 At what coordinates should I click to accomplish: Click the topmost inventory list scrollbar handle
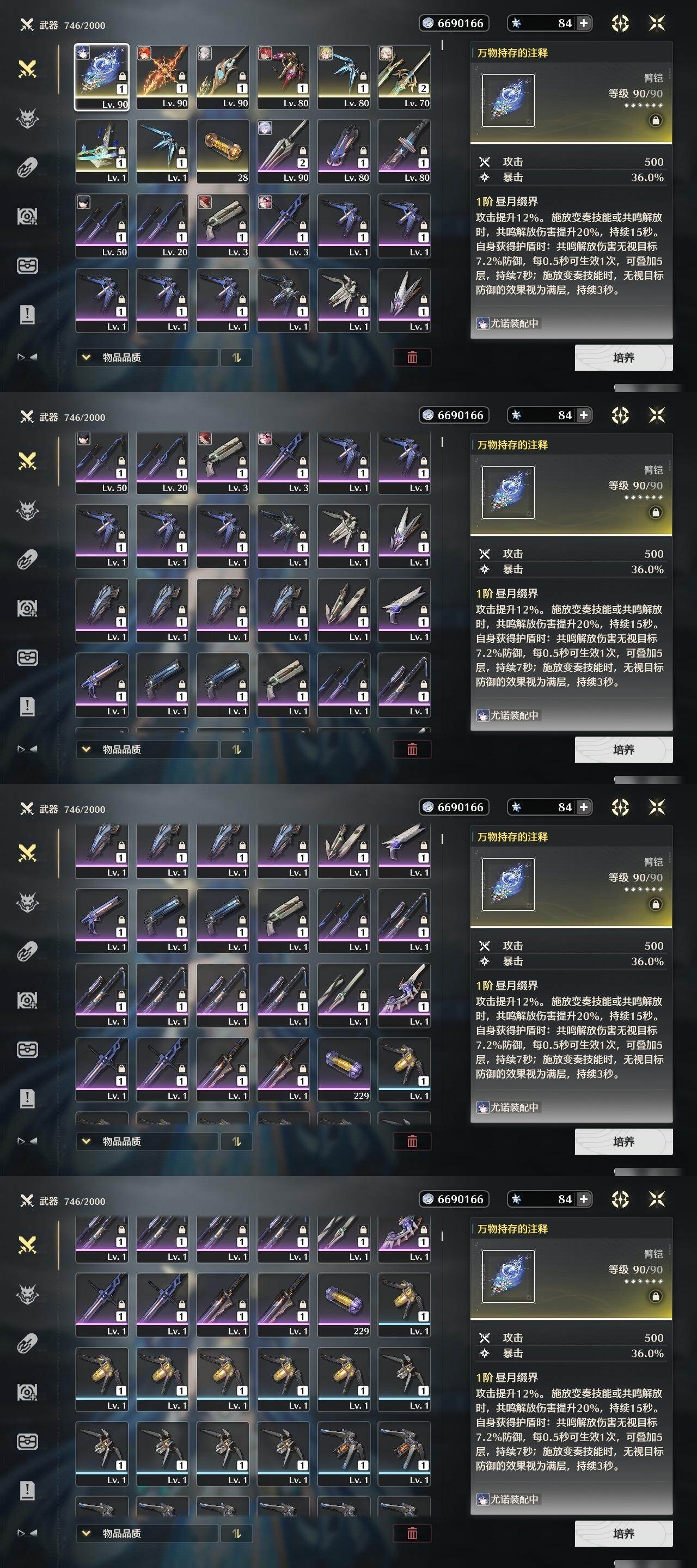442,45
